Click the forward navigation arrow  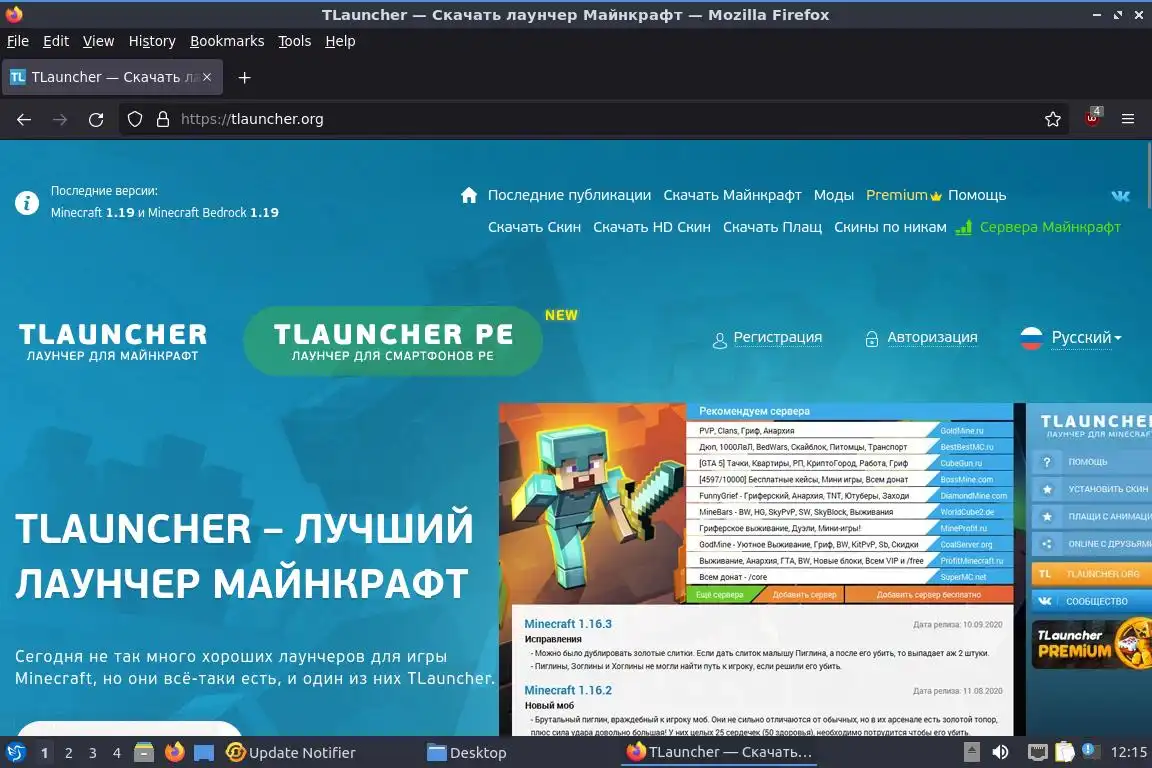(x=60, y=119)
